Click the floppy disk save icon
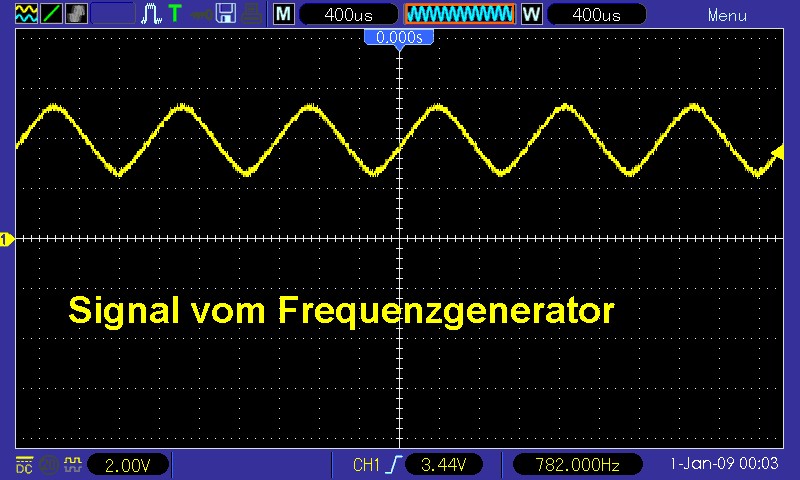The image size is (800, 480). 226,13
